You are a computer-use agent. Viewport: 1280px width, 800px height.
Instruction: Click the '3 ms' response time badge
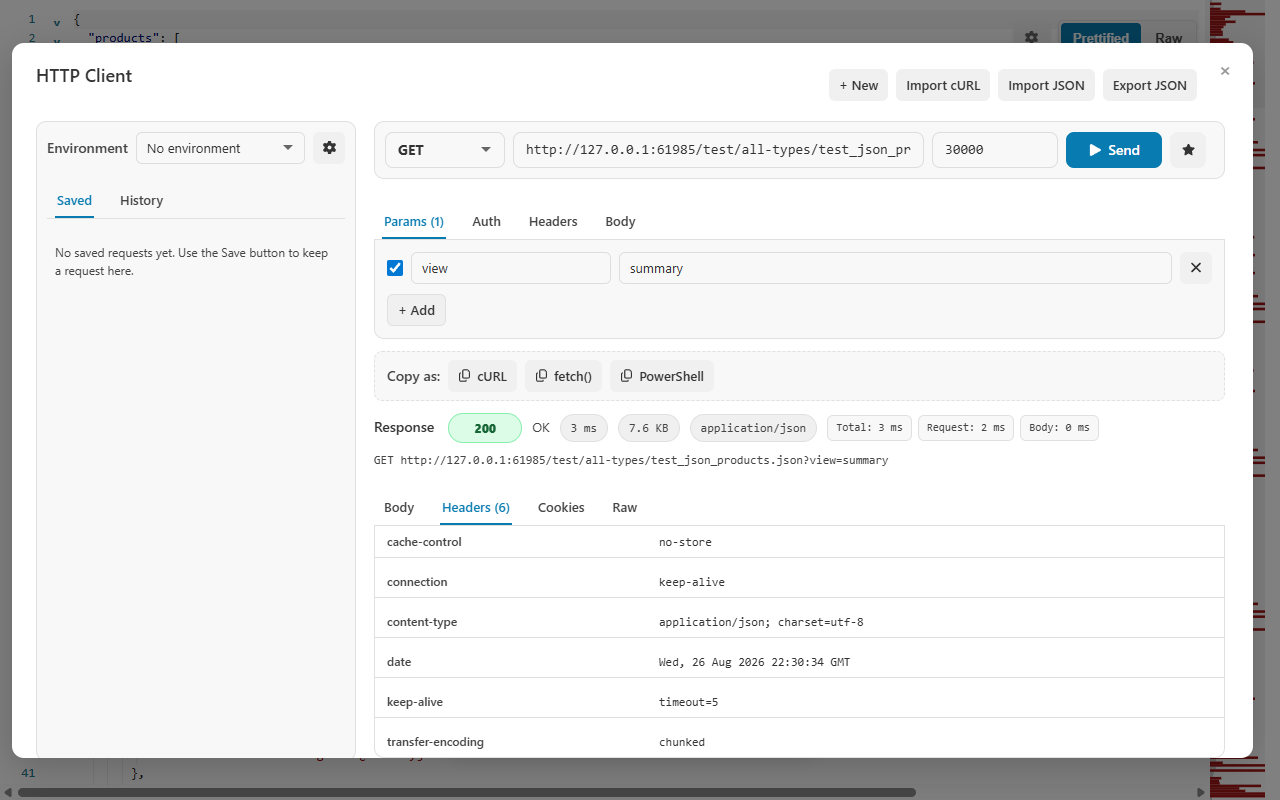click(585, 428)
